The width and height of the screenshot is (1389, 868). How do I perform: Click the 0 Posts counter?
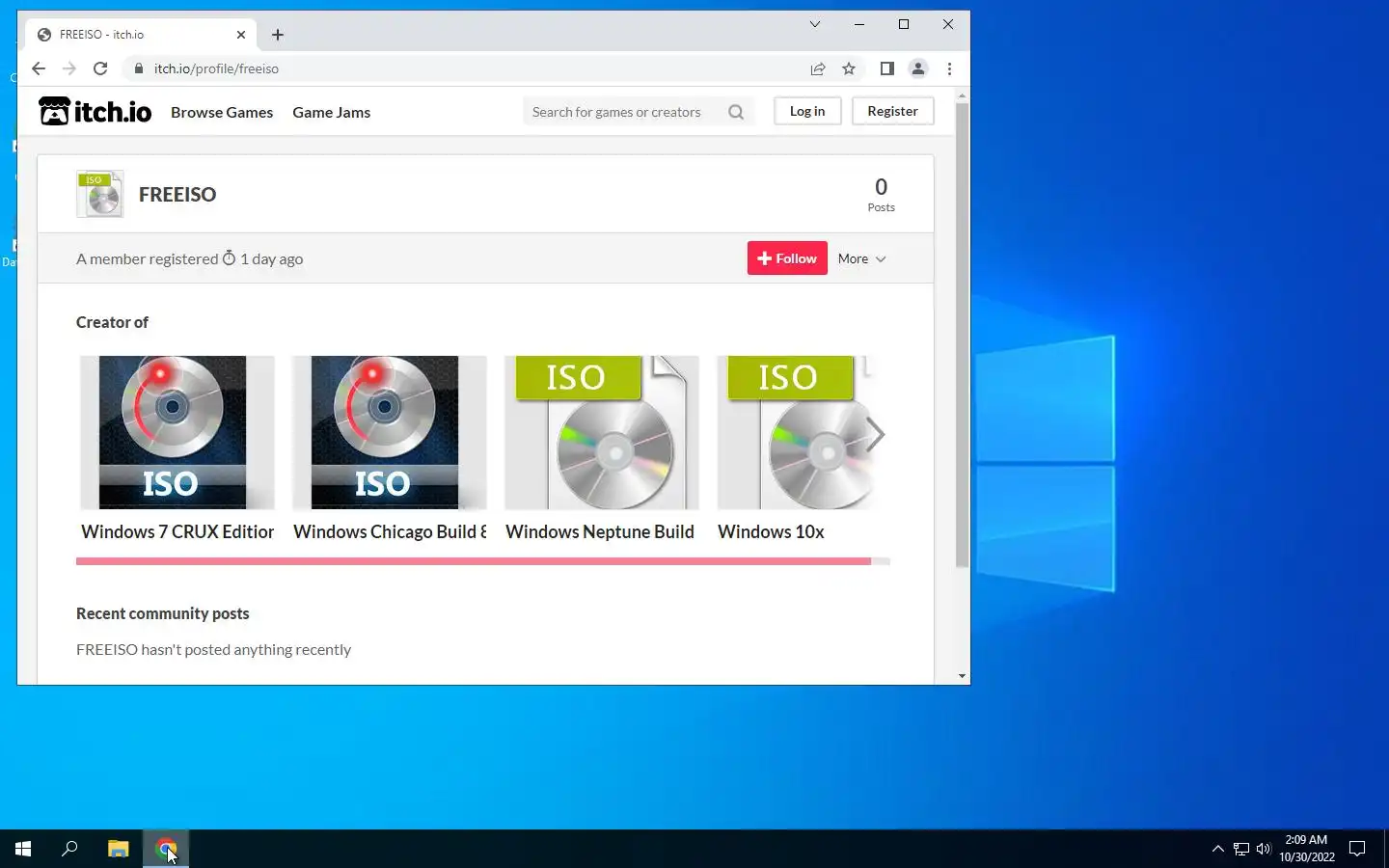point(881,194)
